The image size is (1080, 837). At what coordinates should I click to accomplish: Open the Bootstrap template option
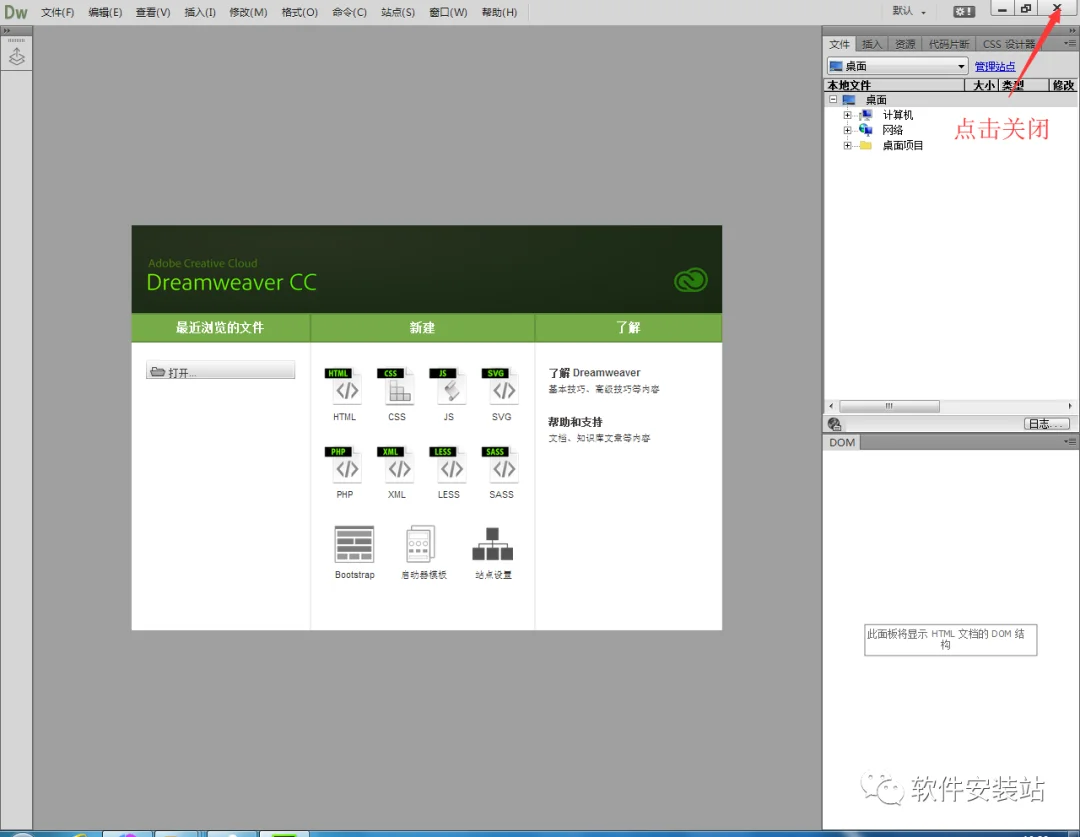coord(355,552)
